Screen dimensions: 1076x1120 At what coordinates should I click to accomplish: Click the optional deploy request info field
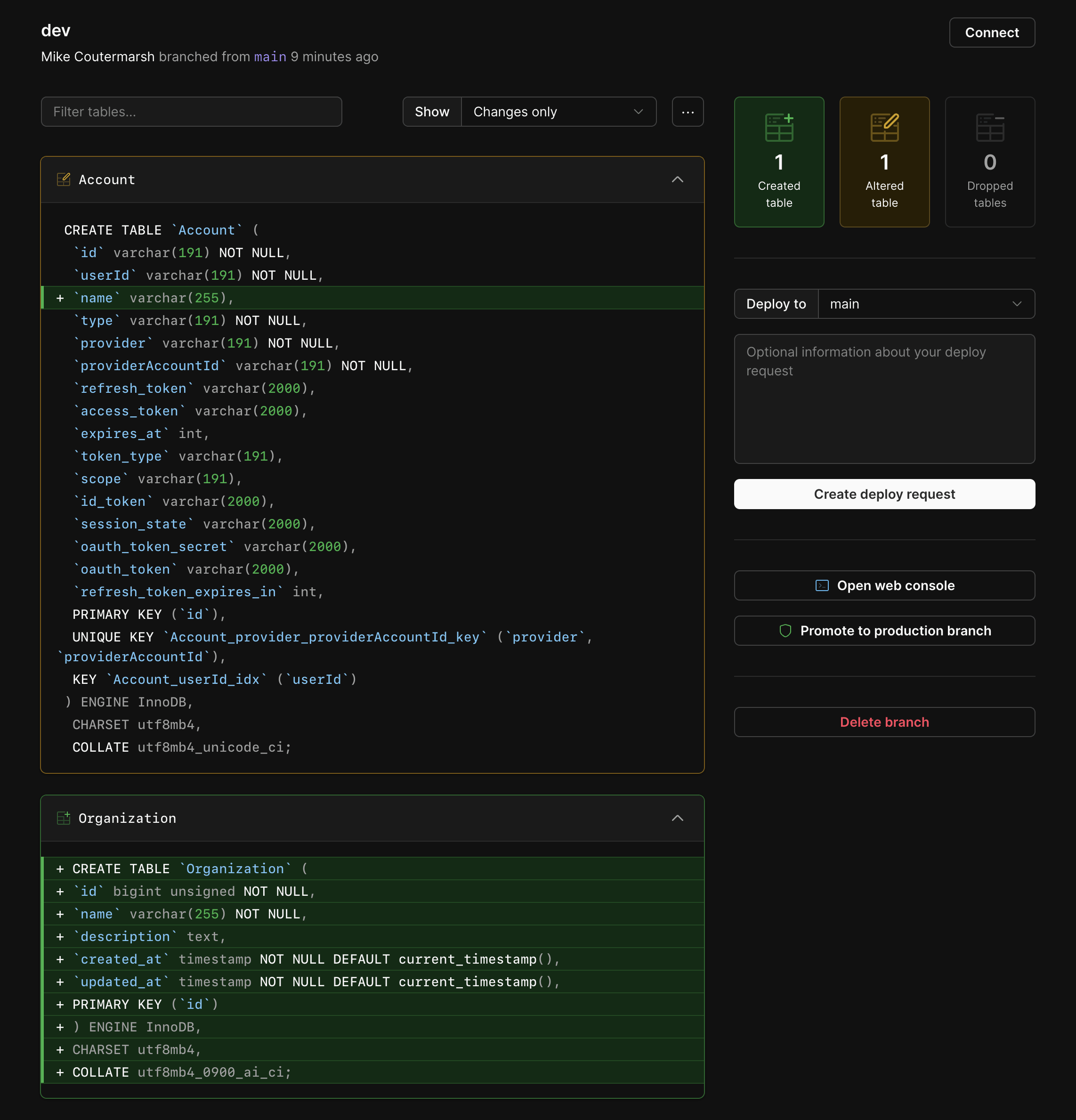(x=884, y=399)
